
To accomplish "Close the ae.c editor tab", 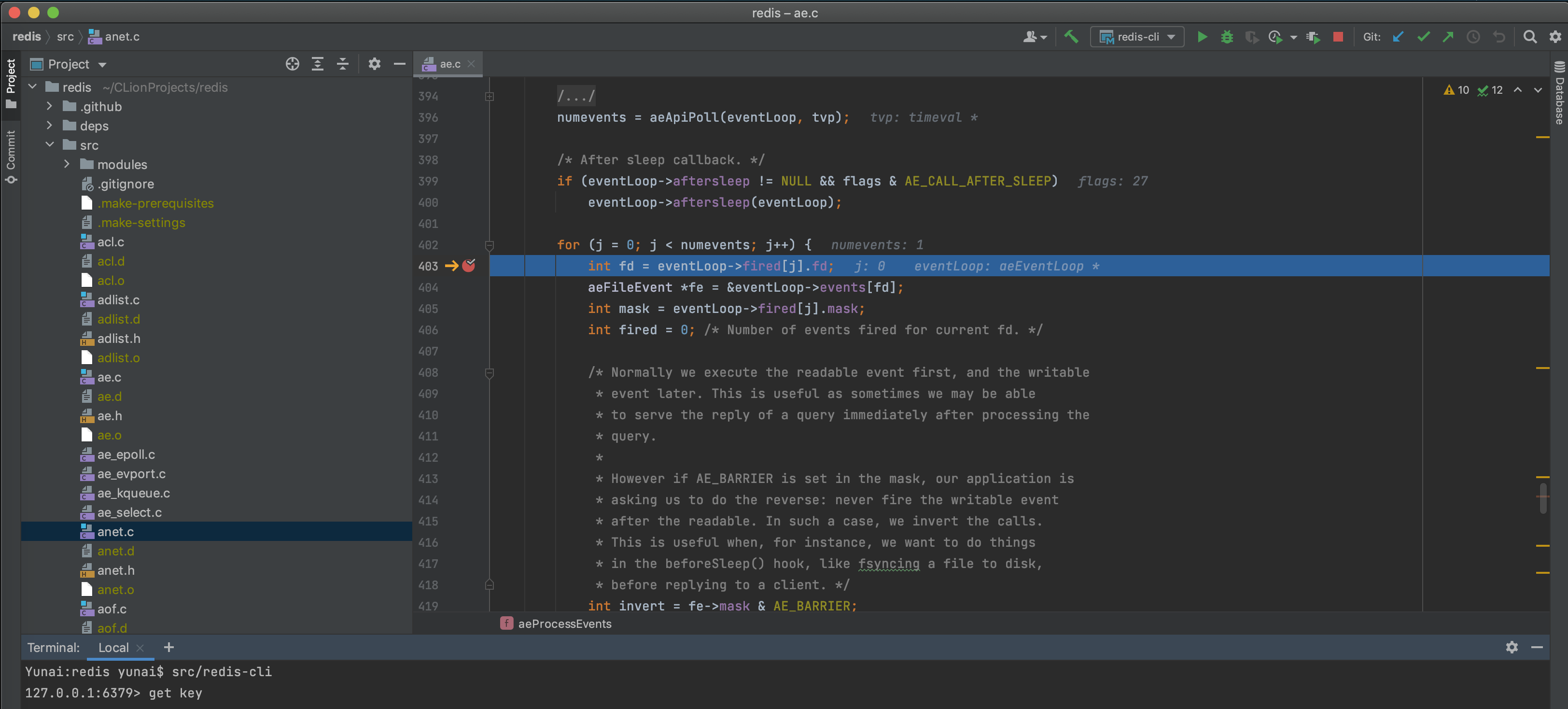I will tap(471, 64).
